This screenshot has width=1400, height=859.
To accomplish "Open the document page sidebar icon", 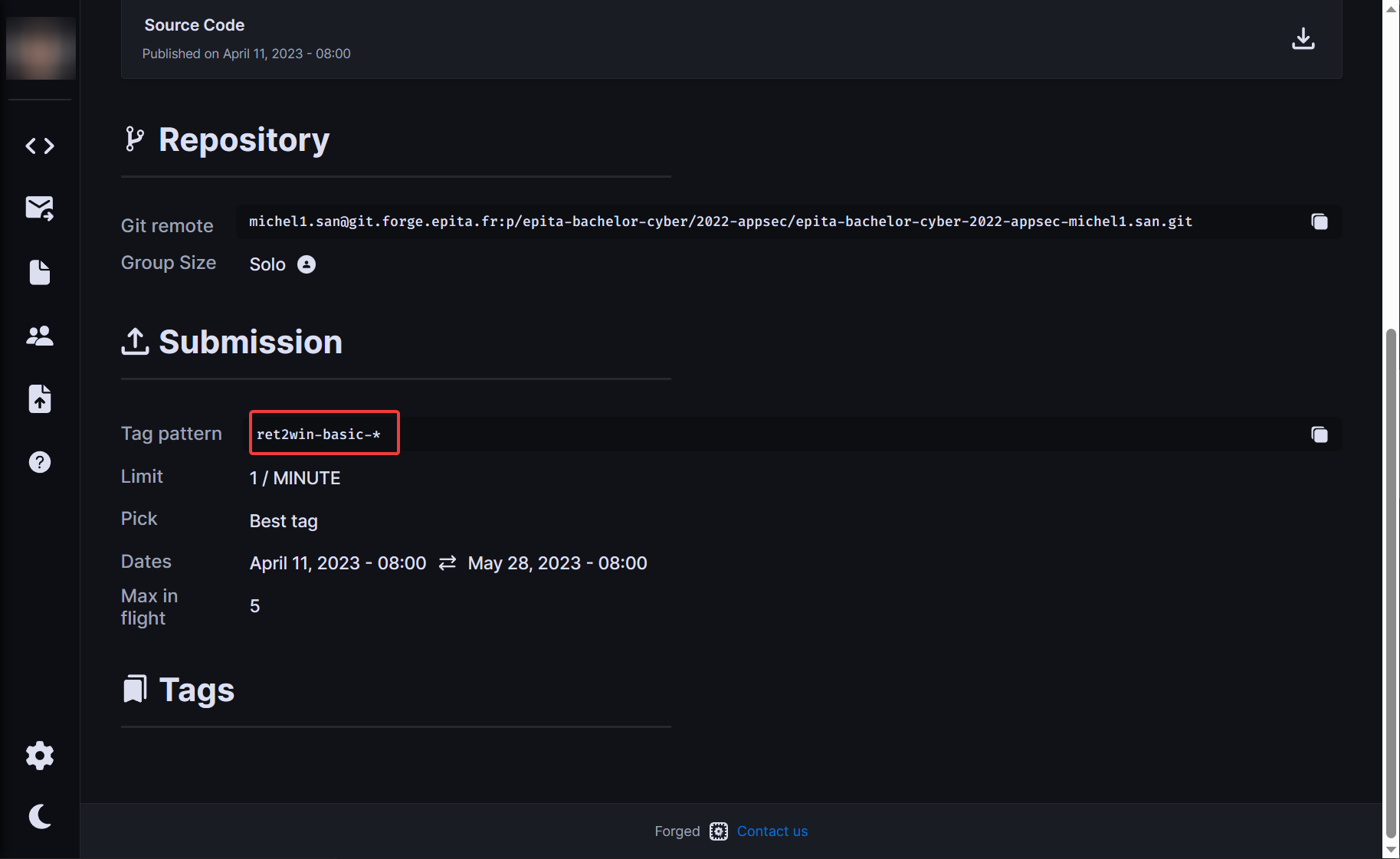I will [40, 272].
